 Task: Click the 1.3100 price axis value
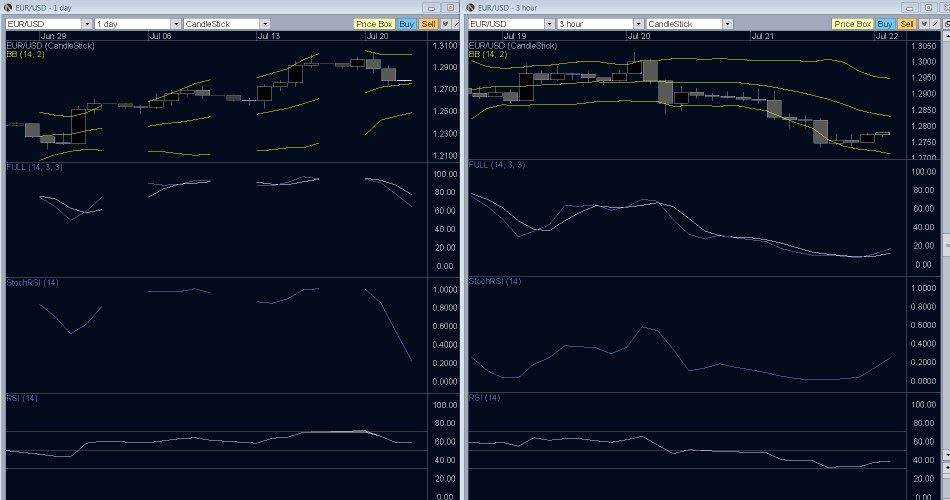[x=445, y=45]
